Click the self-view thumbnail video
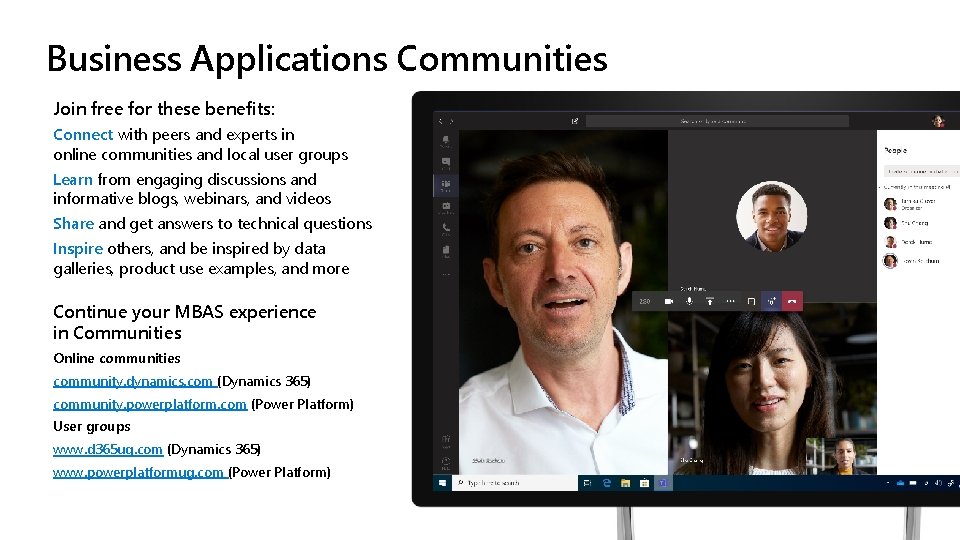This screenshot has height=540, width=960. pos(841,456)
